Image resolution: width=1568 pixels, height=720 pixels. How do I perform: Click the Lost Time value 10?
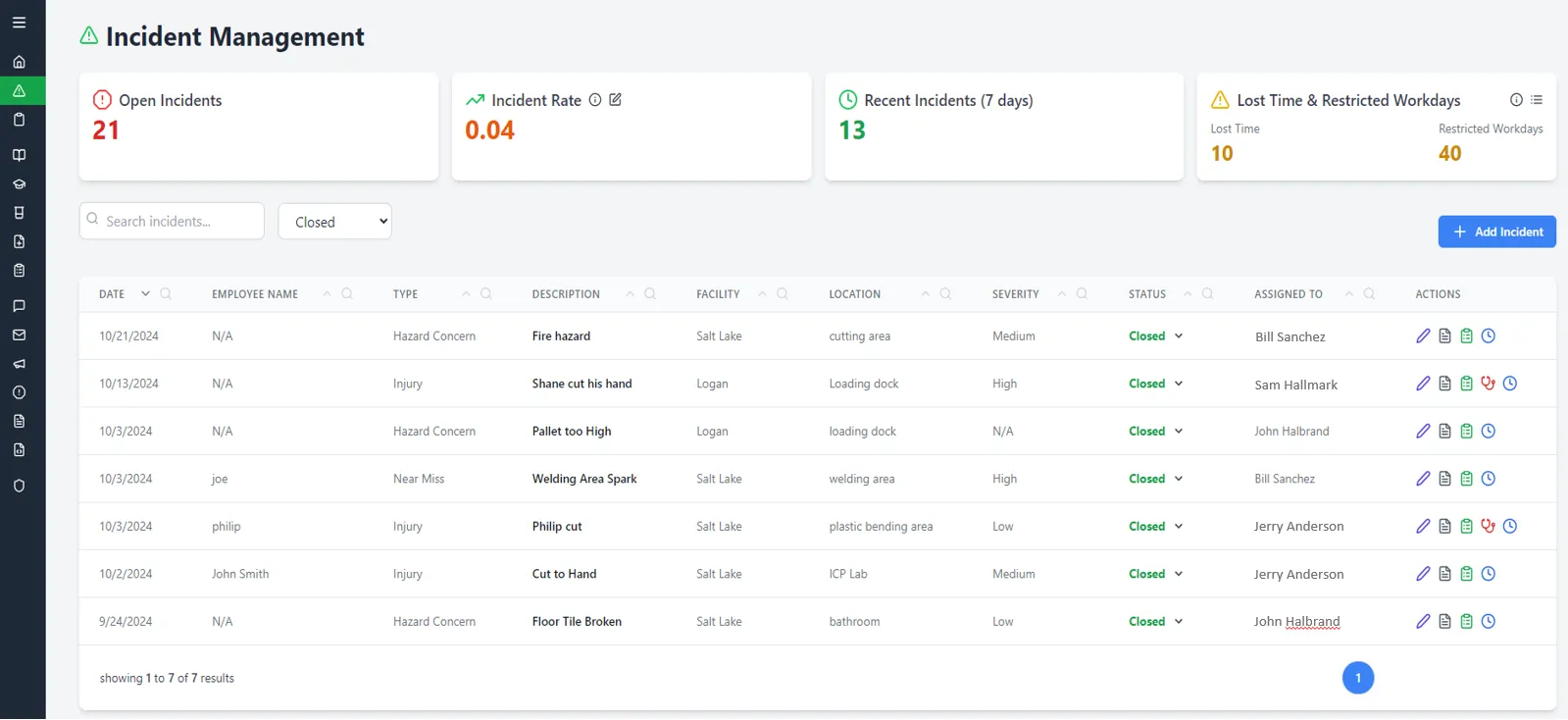[x=1222, y=153]
